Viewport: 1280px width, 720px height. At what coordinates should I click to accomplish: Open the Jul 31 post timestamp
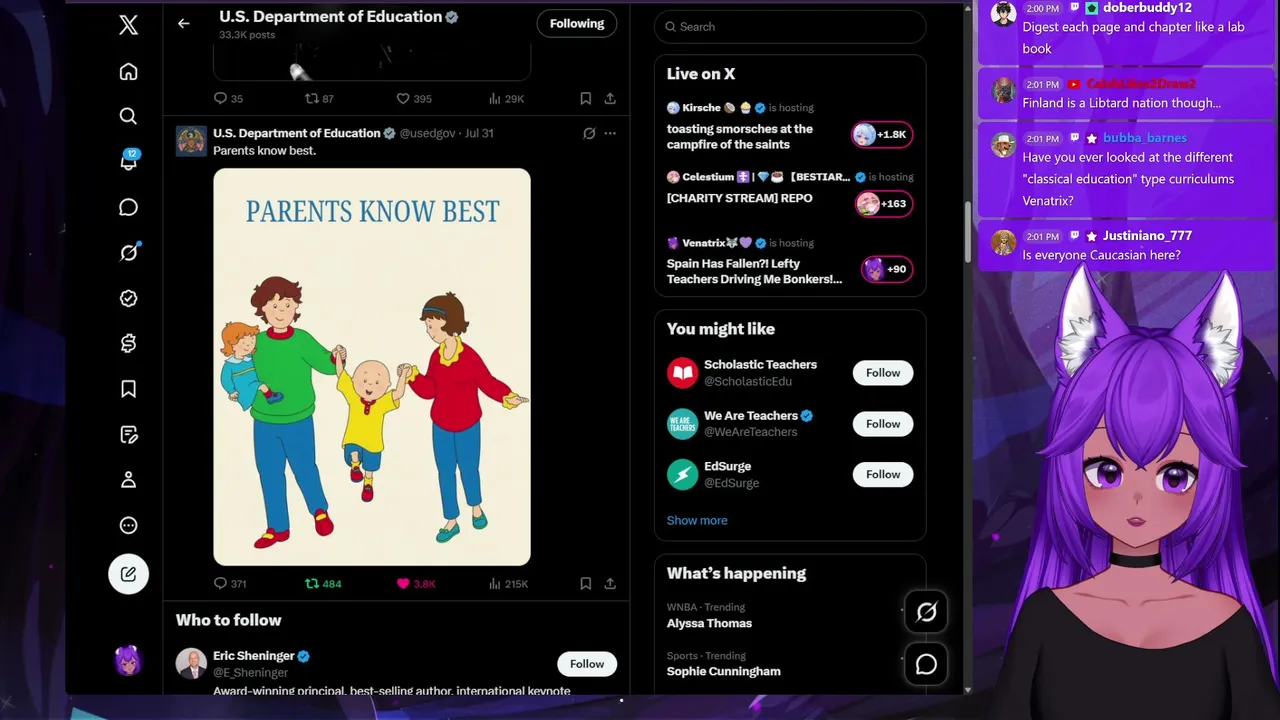coord(479,133)
